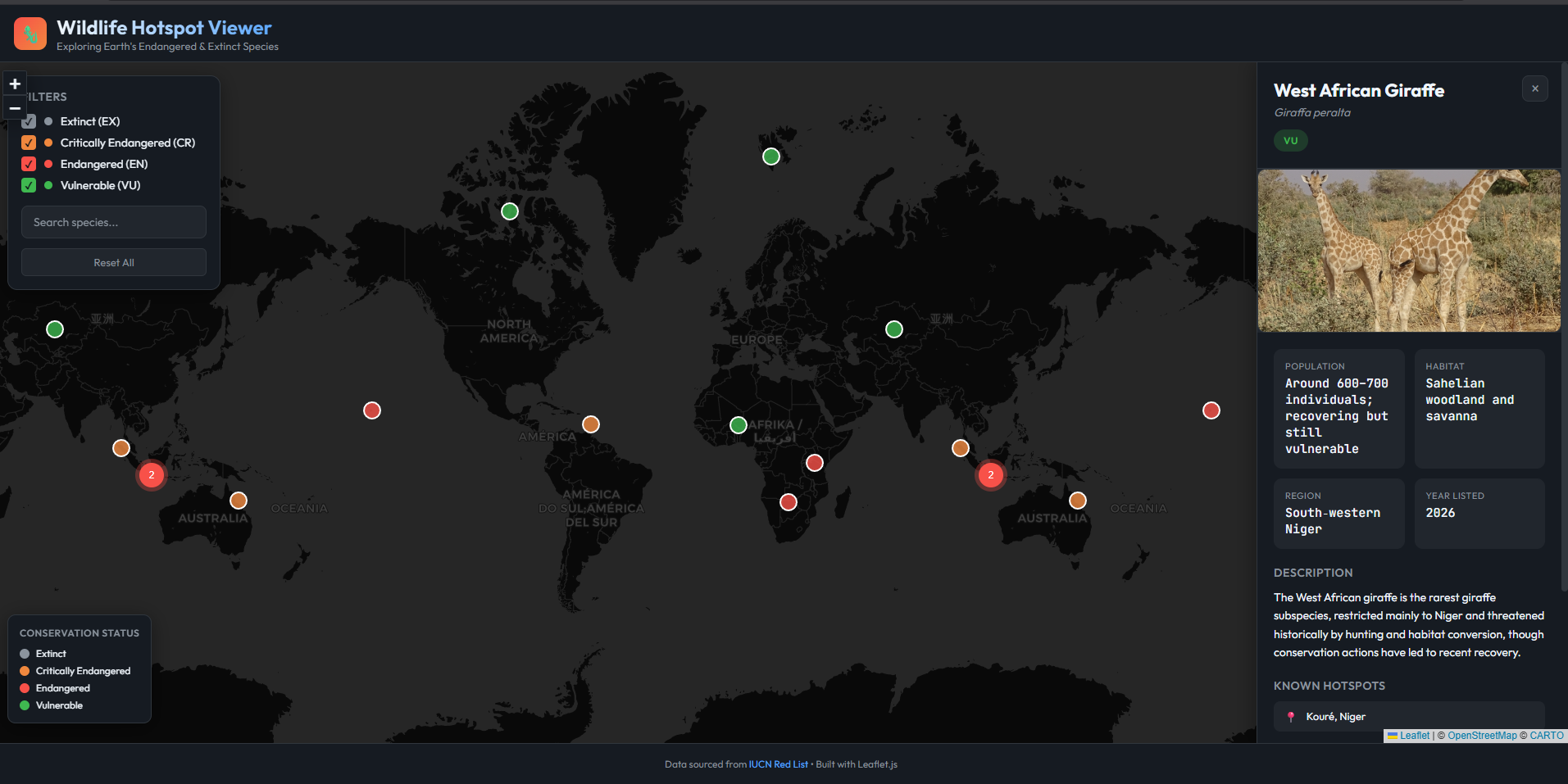Open the OpenStreetMap attribution link

pos(1482,736)
